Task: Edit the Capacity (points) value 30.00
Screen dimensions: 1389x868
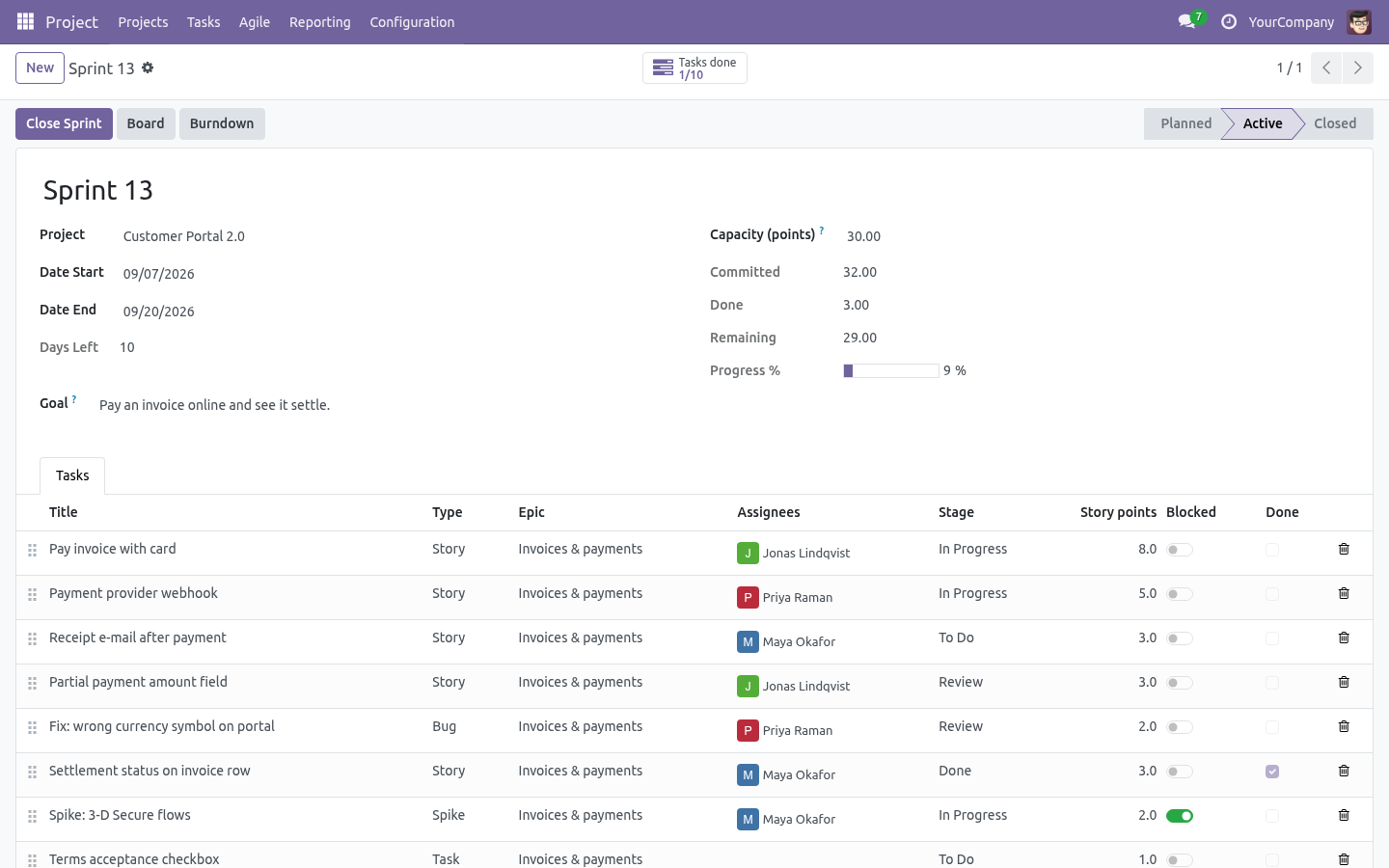Action: tap(1095, 236)
